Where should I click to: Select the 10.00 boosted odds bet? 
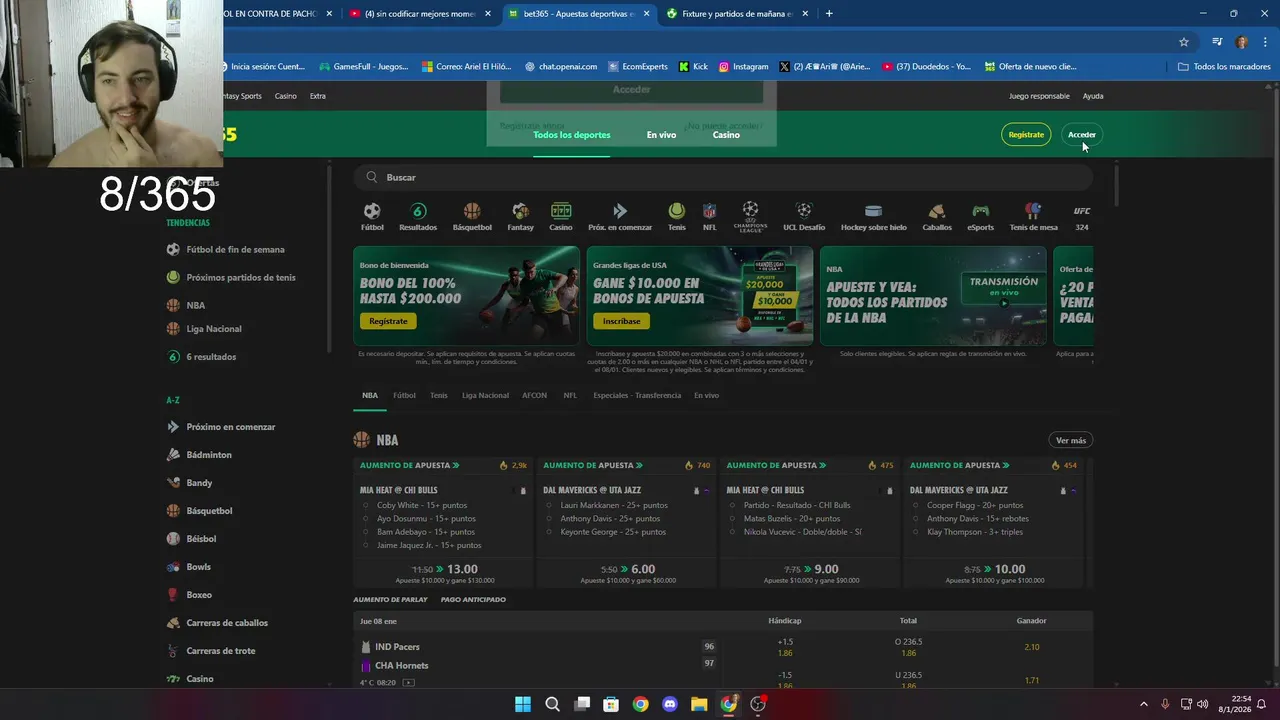coord(995,573)
